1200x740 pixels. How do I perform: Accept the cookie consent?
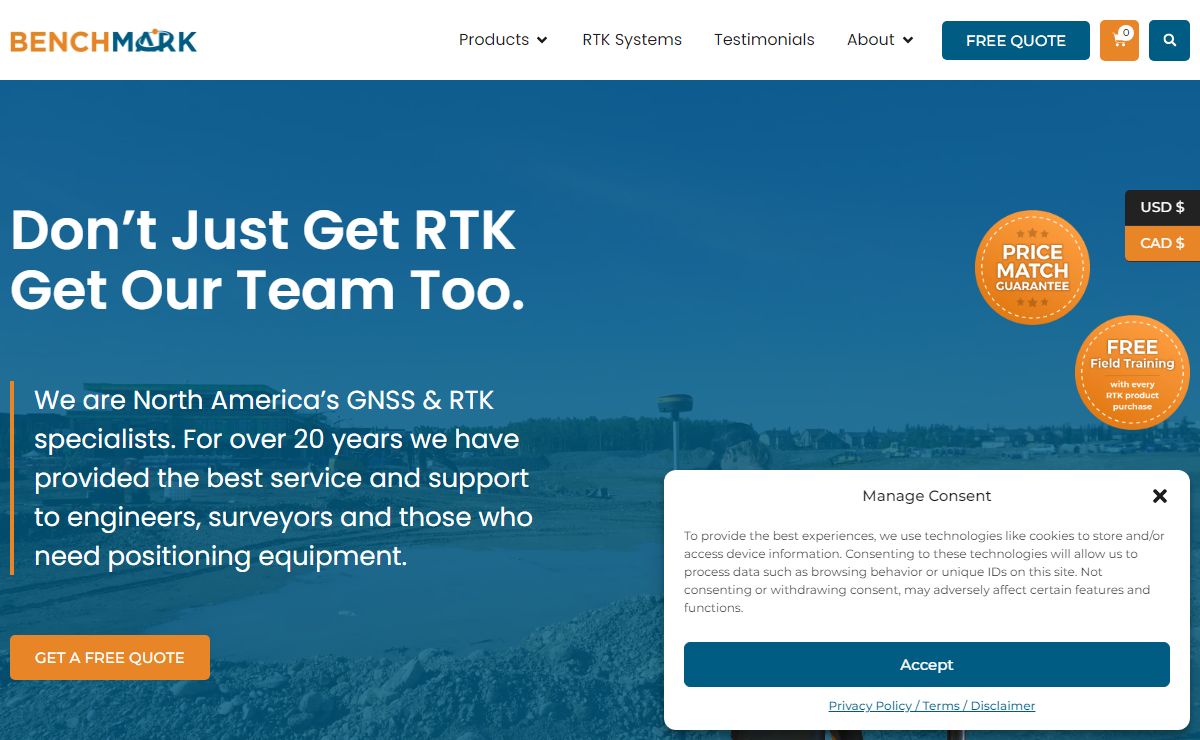coord(926,664)
